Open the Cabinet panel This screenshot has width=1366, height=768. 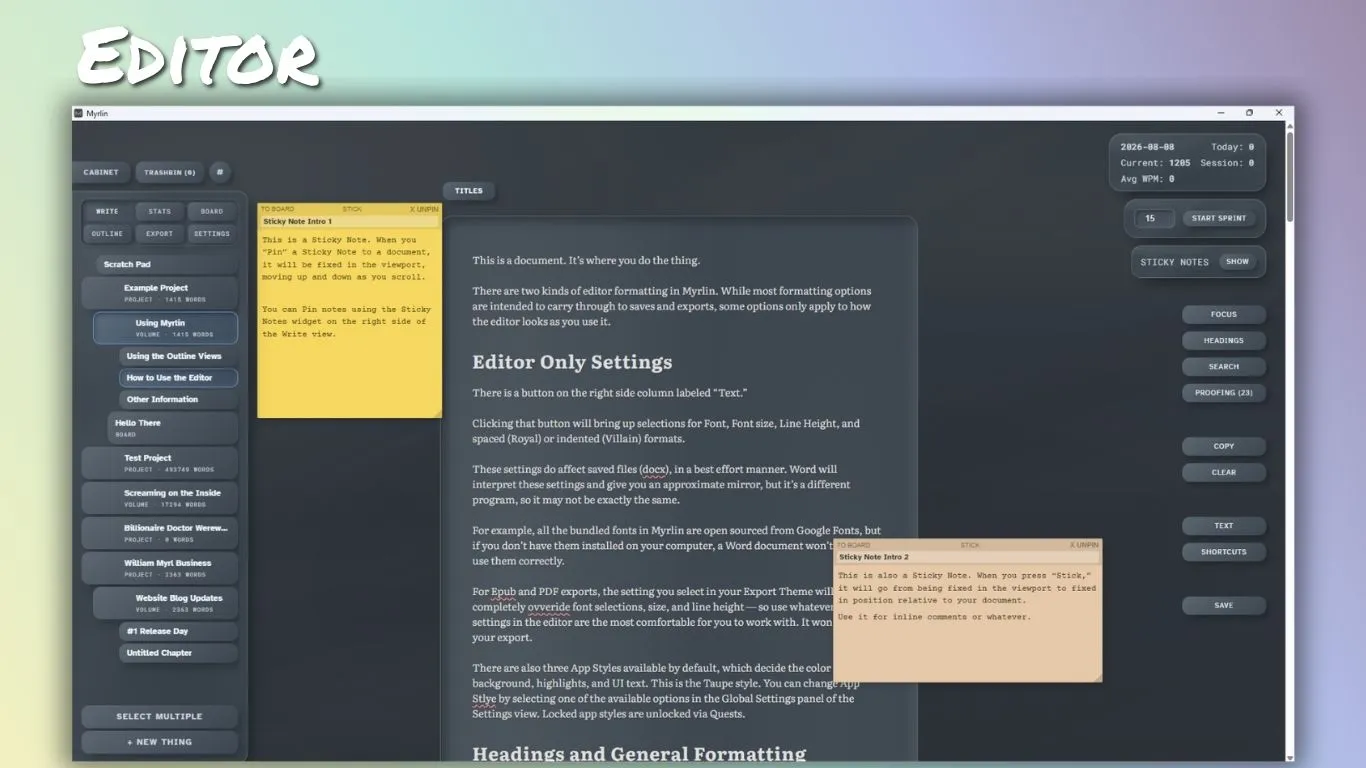point(101,172)
